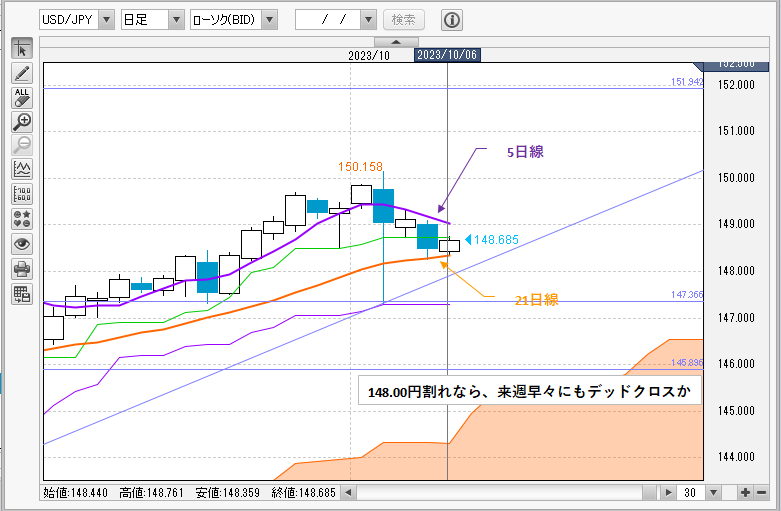Print the chart with printer icon
The height and width of the screenshot is (511, 781).
click(x=22, y=269)
